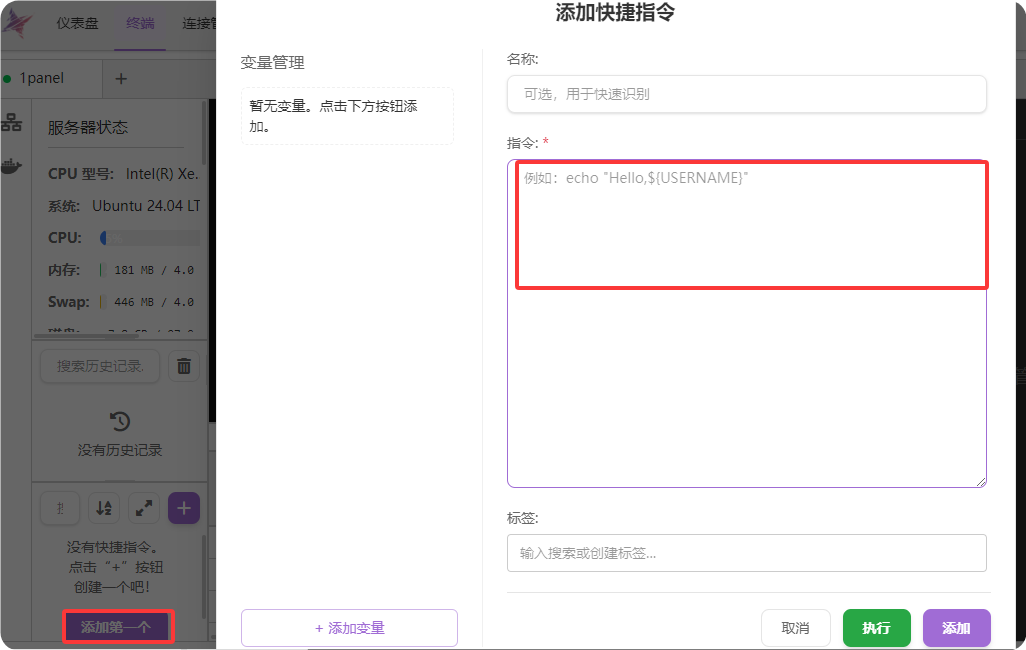Click the network topology icon in left sidebar
The image size is (1026, 650).
11,123
